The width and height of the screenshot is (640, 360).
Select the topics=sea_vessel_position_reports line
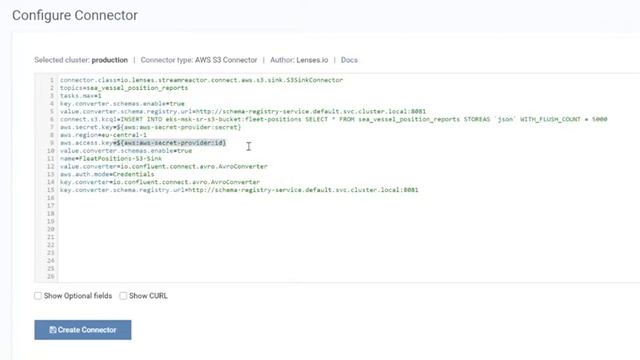[x=124, y=88]
